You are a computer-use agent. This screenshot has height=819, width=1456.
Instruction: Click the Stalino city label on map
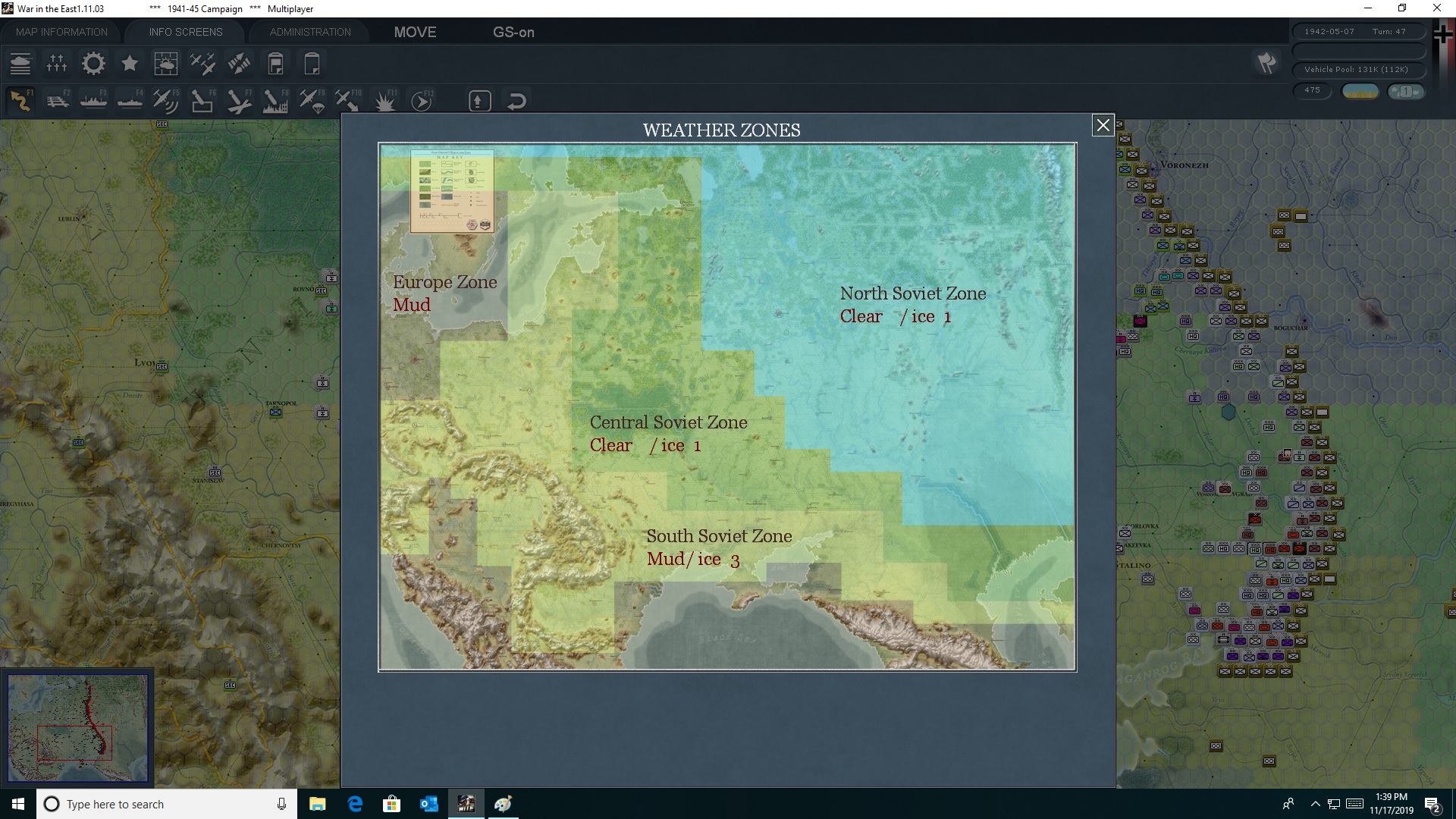click(x=1135, y=566)
